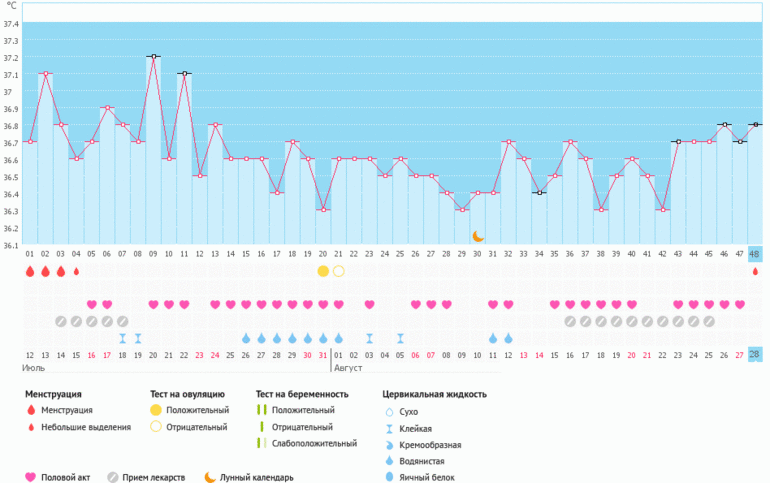Click the moon calendar icon on day 30
The image size is (770, 483).
(478, 236)
